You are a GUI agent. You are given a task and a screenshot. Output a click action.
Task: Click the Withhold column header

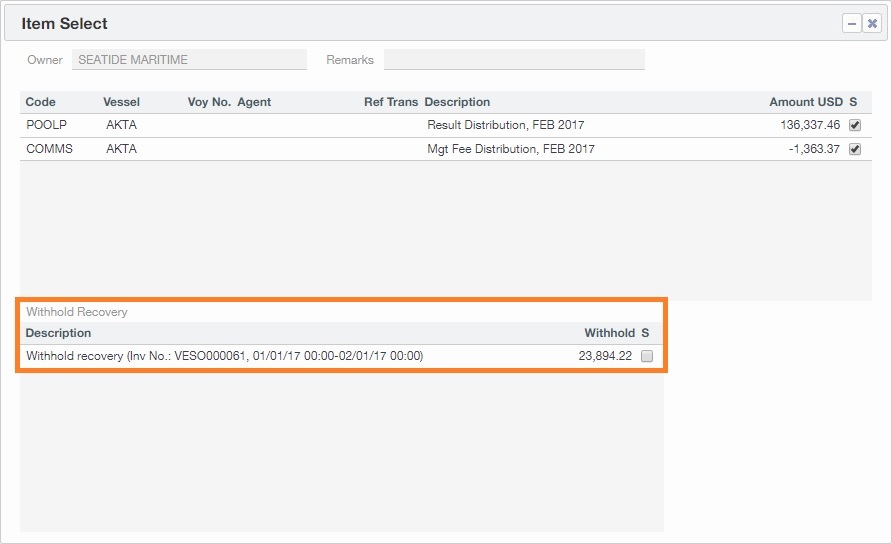click(x=609, y=333)
